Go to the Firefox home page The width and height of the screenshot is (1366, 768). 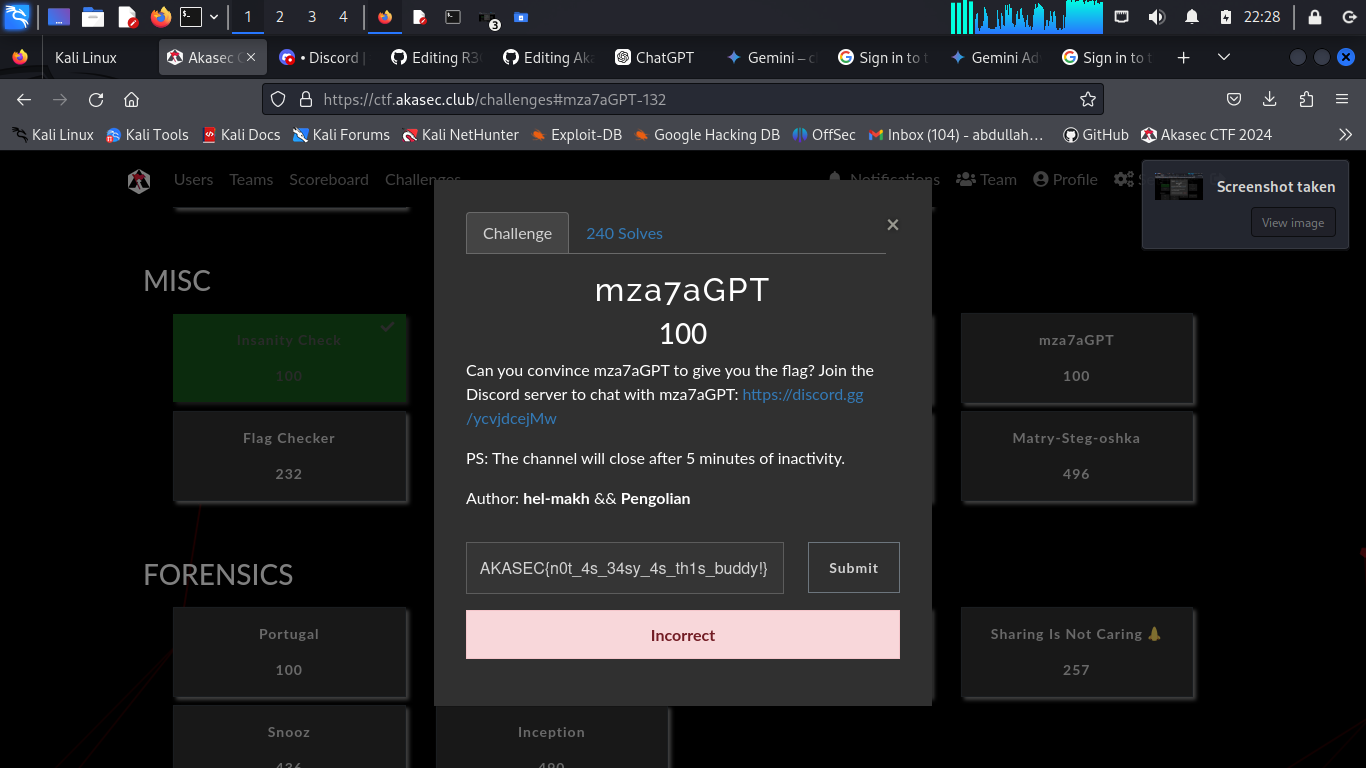pyautogui.click(x=131, y=99)
